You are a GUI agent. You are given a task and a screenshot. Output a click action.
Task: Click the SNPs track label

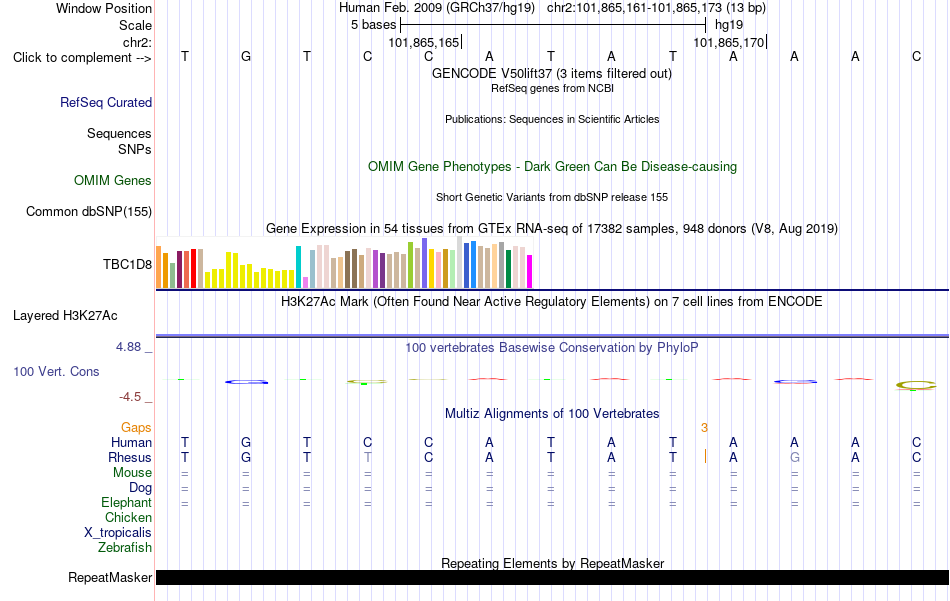click(x=135, y=149)
